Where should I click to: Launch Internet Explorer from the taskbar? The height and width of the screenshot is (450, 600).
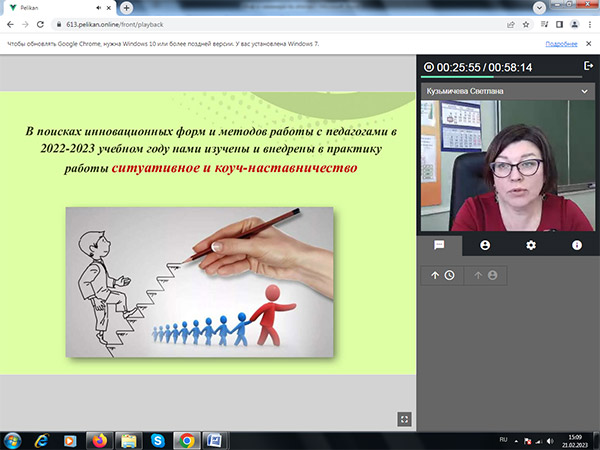click(41, 441)
